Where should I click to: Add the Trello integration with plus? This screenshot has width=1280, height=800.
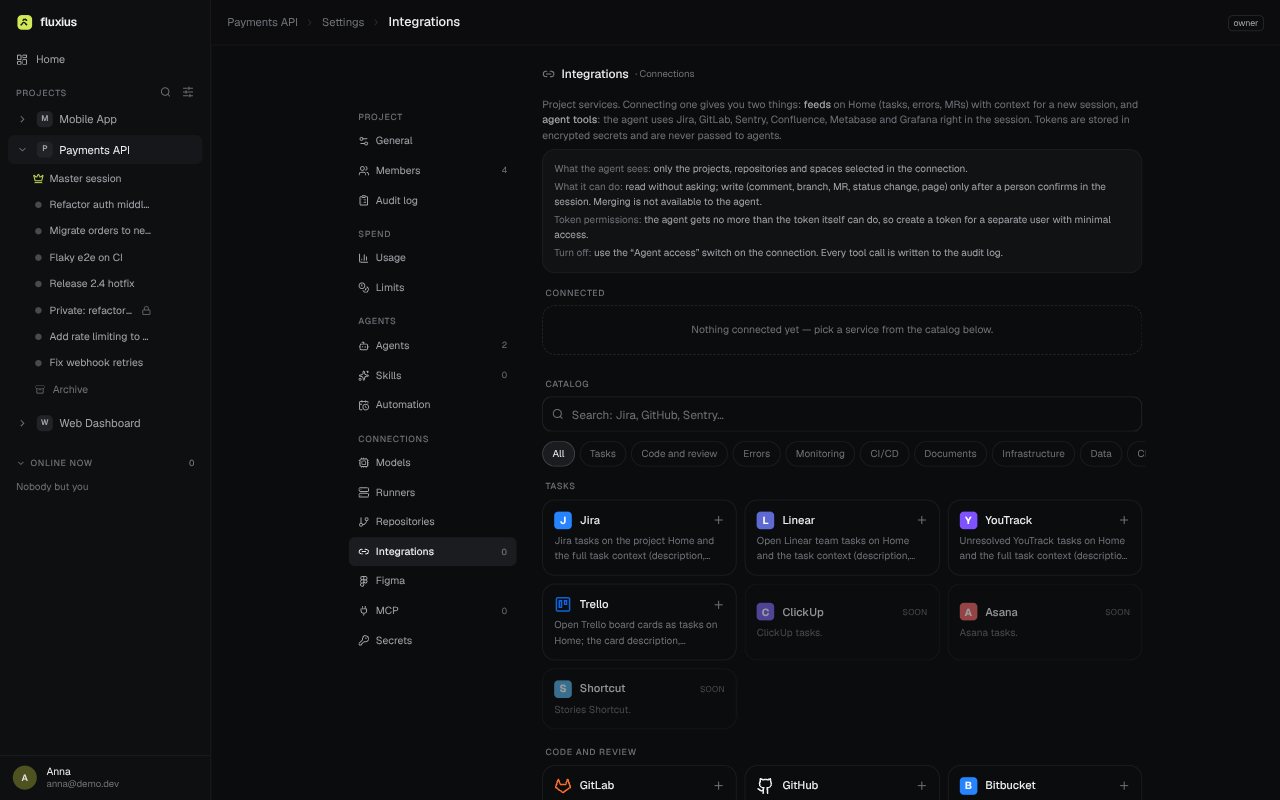(x=718, y=604)
